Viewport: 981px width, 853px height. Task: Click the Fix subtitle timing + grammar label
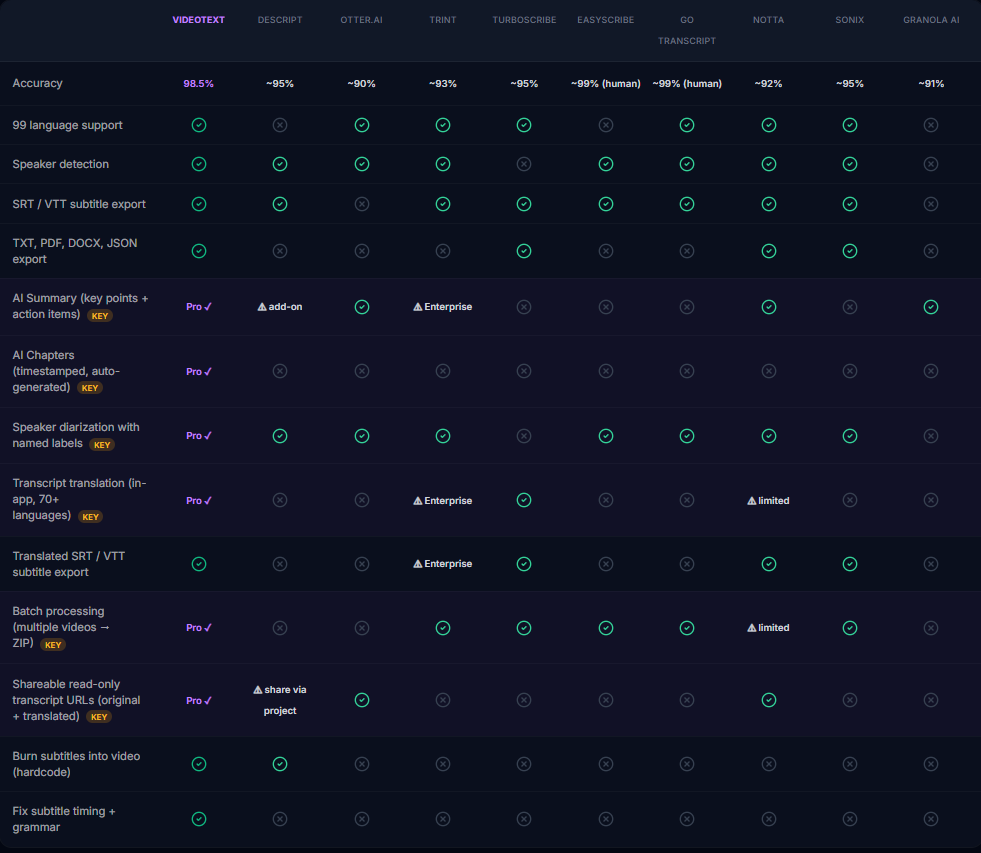point(64,819)
